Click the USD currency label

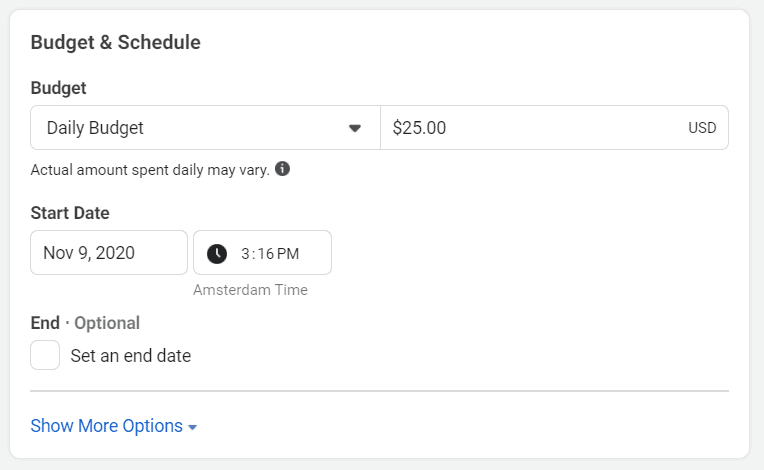(702, 128)
